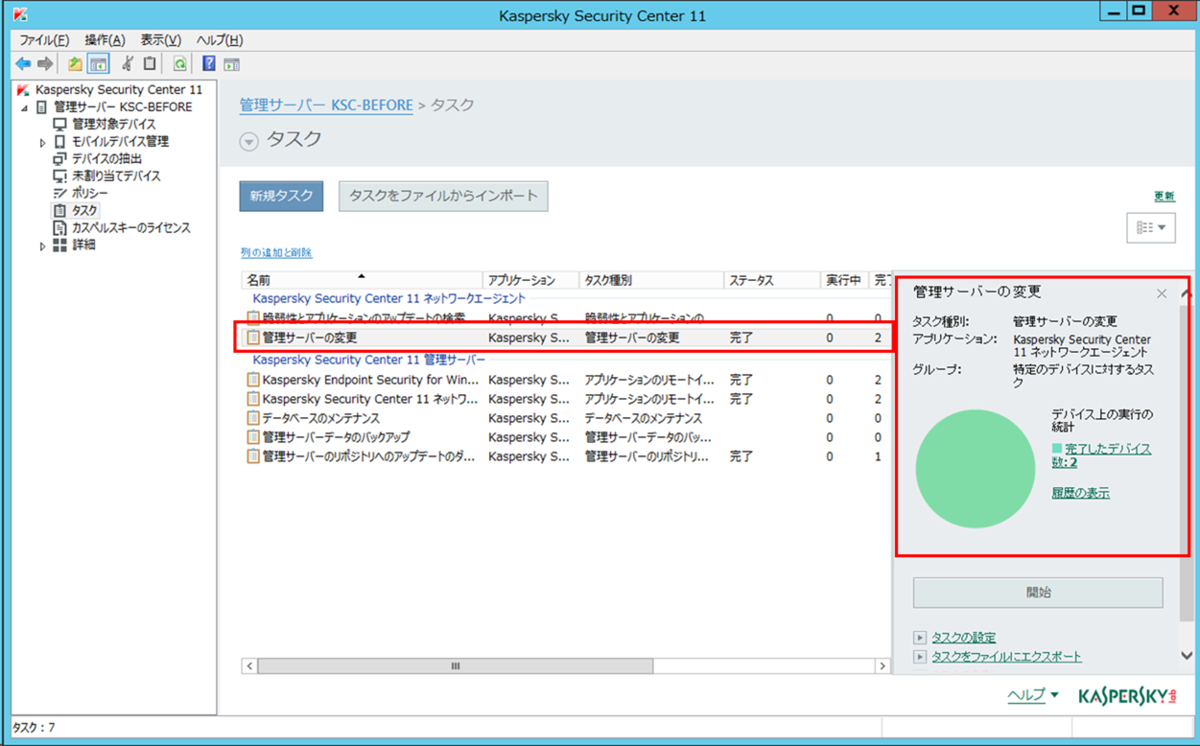
Task: Open カスペルスキーのライセンス in the tree
Action: pos(131,227)
